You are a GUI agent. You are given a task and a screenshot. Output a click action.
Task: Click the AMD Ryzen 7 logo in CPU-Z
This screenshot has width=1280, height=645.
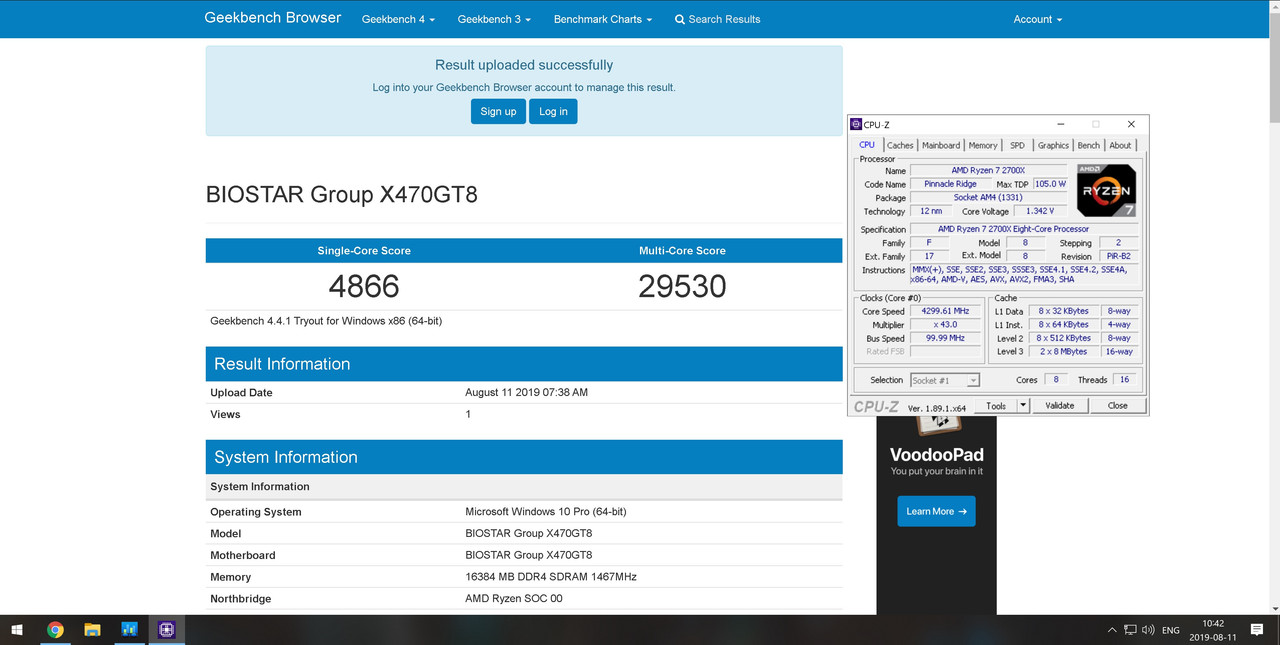point(1106,190)
